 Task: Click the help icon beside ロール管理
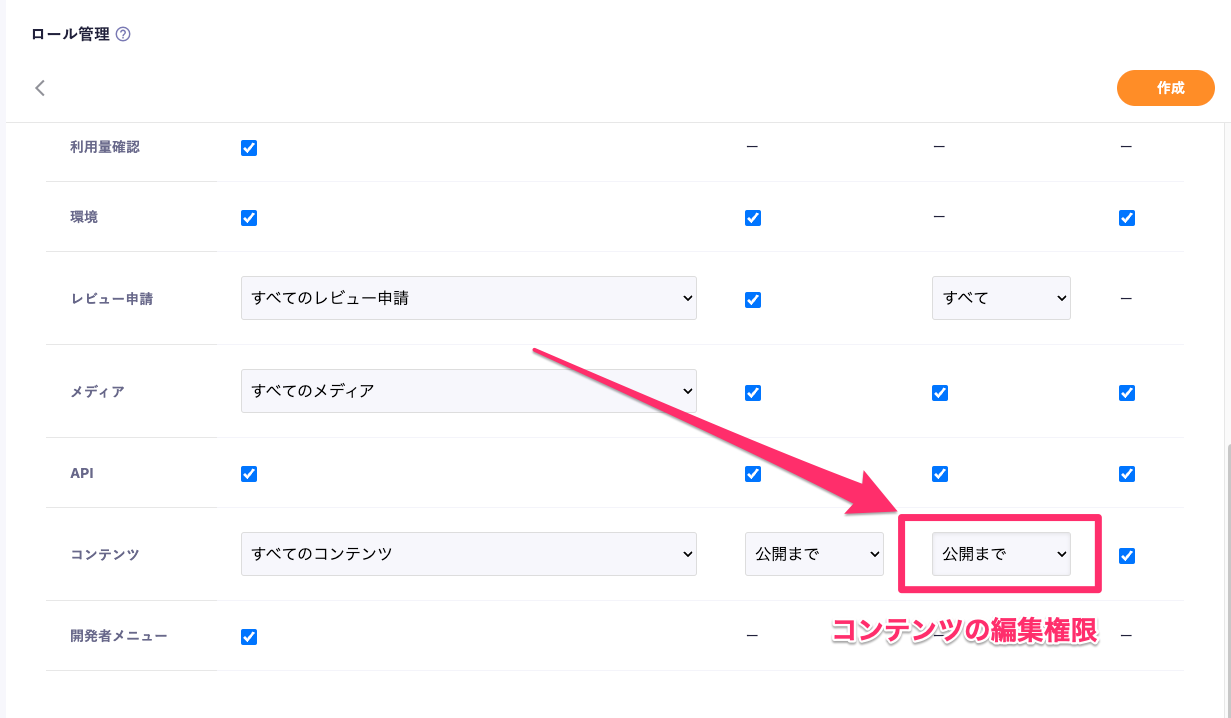(123, 34)
